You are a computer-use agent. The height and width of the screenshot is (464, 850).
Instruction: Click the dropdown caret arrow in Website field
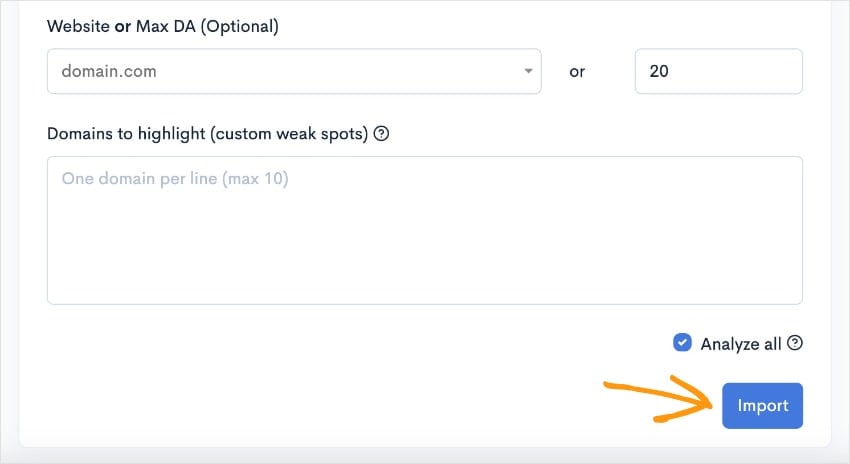click(528, 72)
